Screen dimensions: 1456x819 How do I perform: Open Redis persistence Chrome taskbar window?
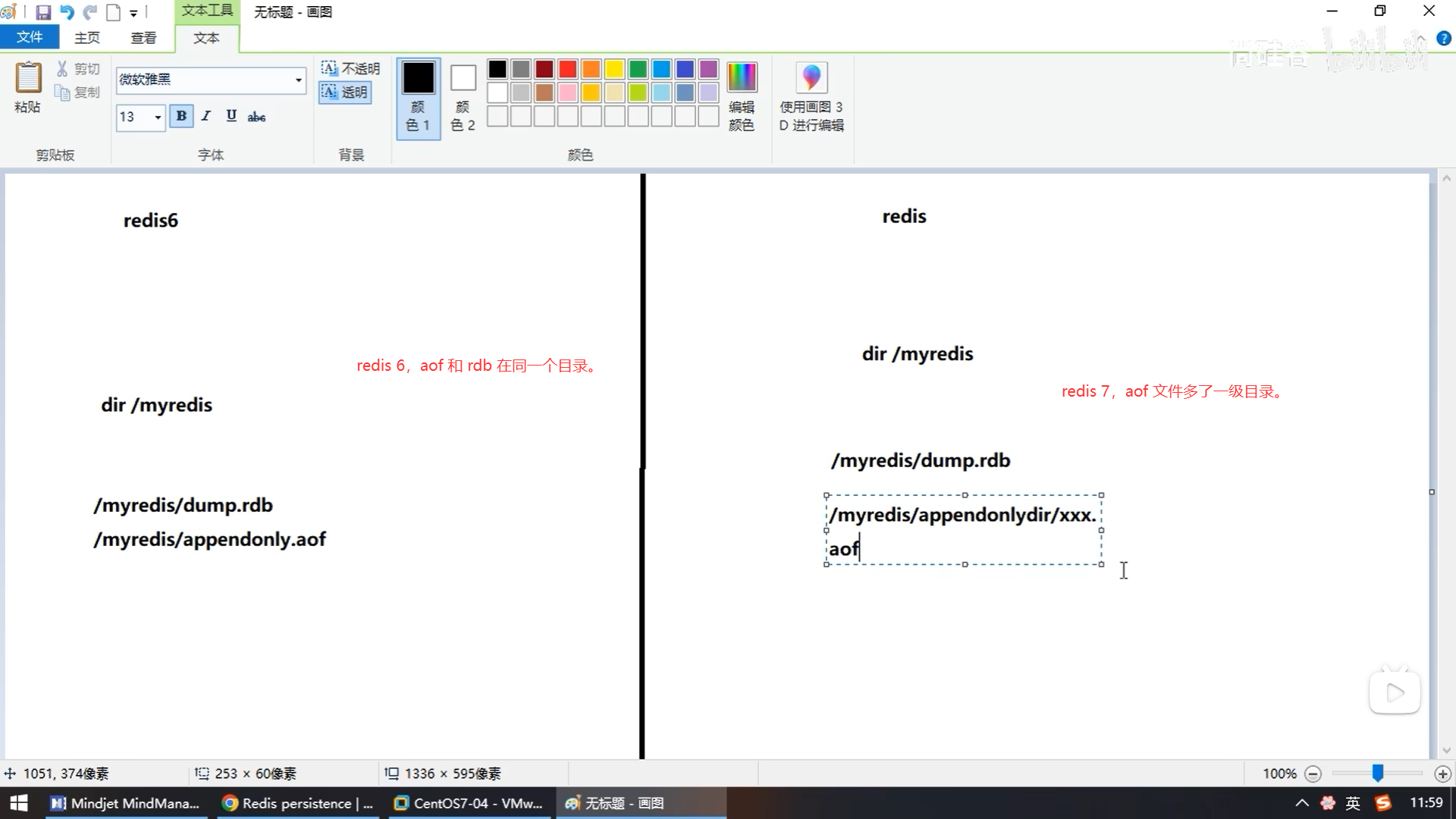click(x=298, y=803)
